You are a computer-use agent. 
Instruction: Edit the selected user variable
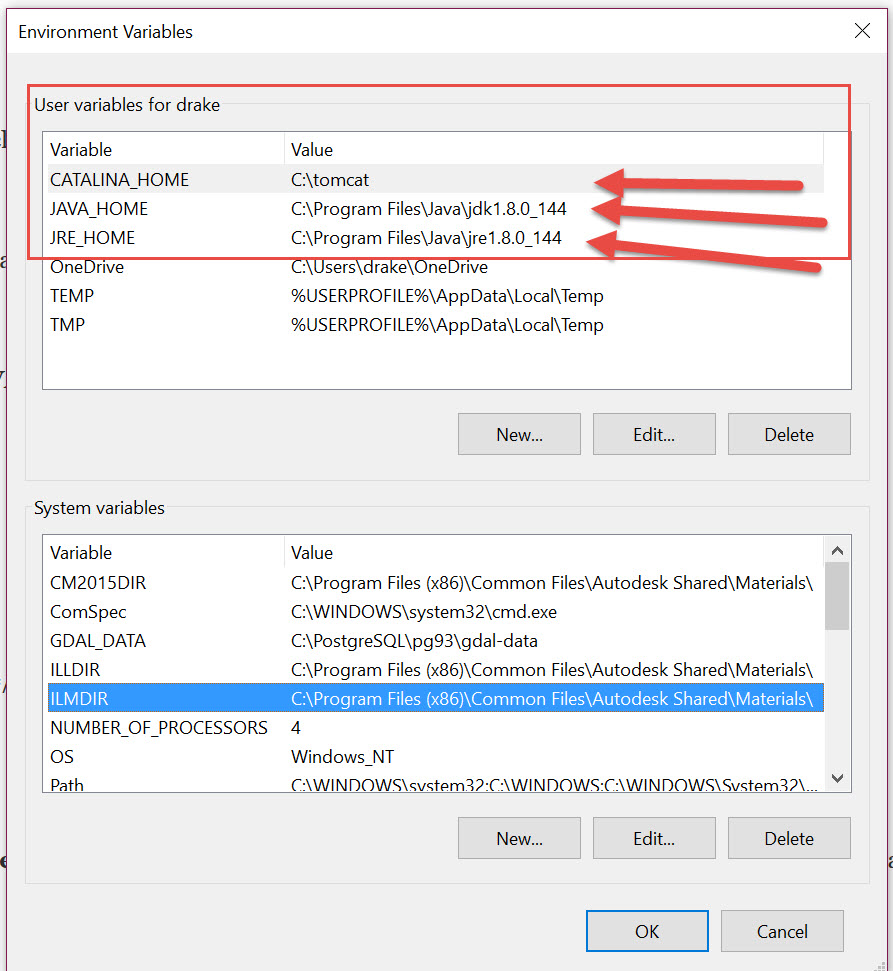[654, 434]
